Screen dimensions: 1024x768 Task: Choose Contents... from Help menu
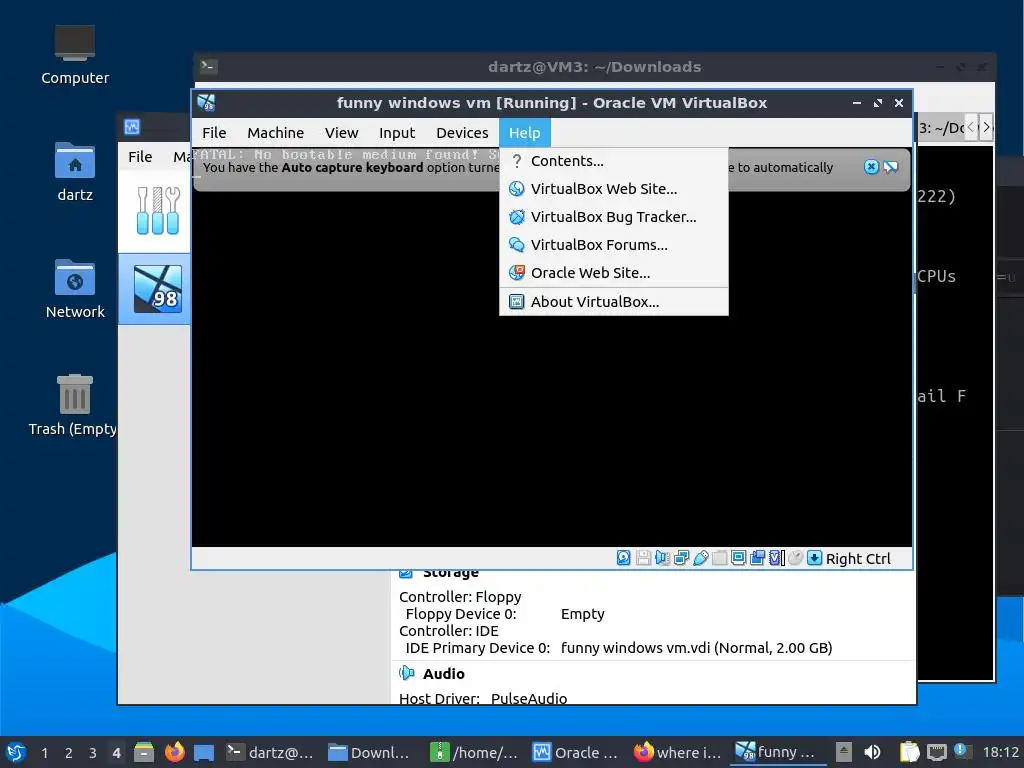[614, 161]
